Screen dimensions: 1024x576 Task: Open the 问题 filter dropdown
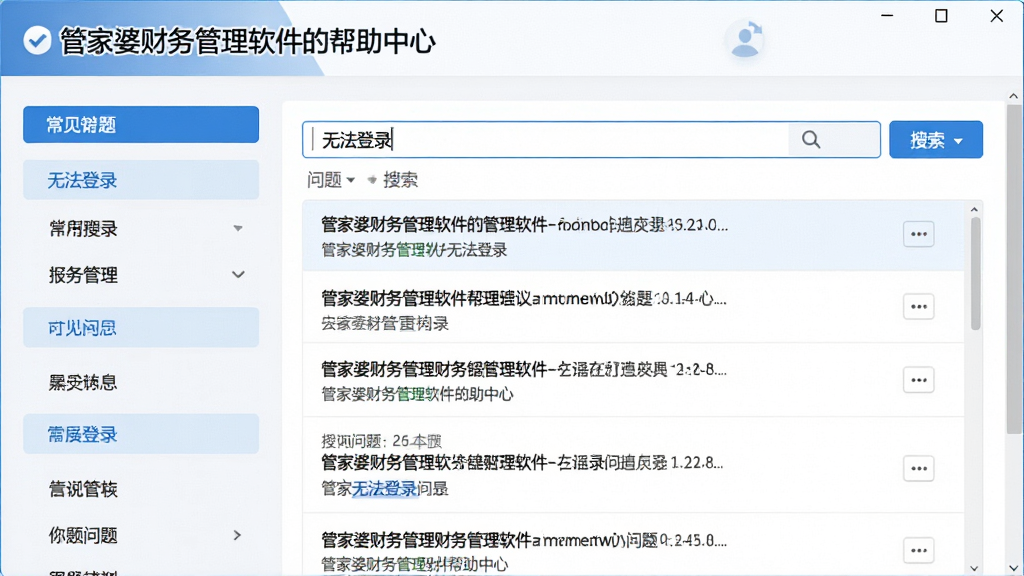pyautogui.click(x=330, y=180)
